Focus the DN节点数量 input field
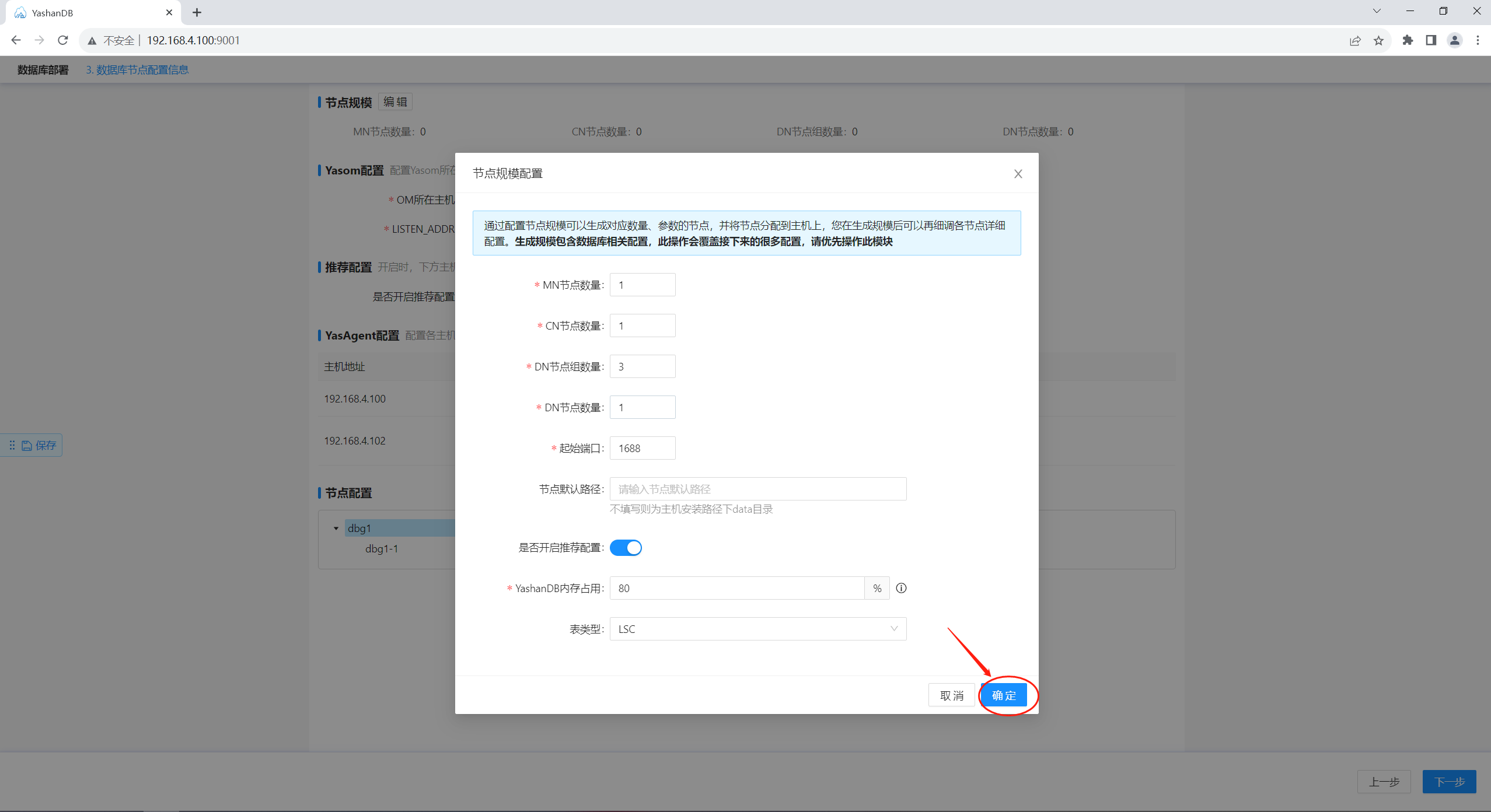Image resolution: width=1491 pixels, height=812 pixels. (x=643, y=407)
